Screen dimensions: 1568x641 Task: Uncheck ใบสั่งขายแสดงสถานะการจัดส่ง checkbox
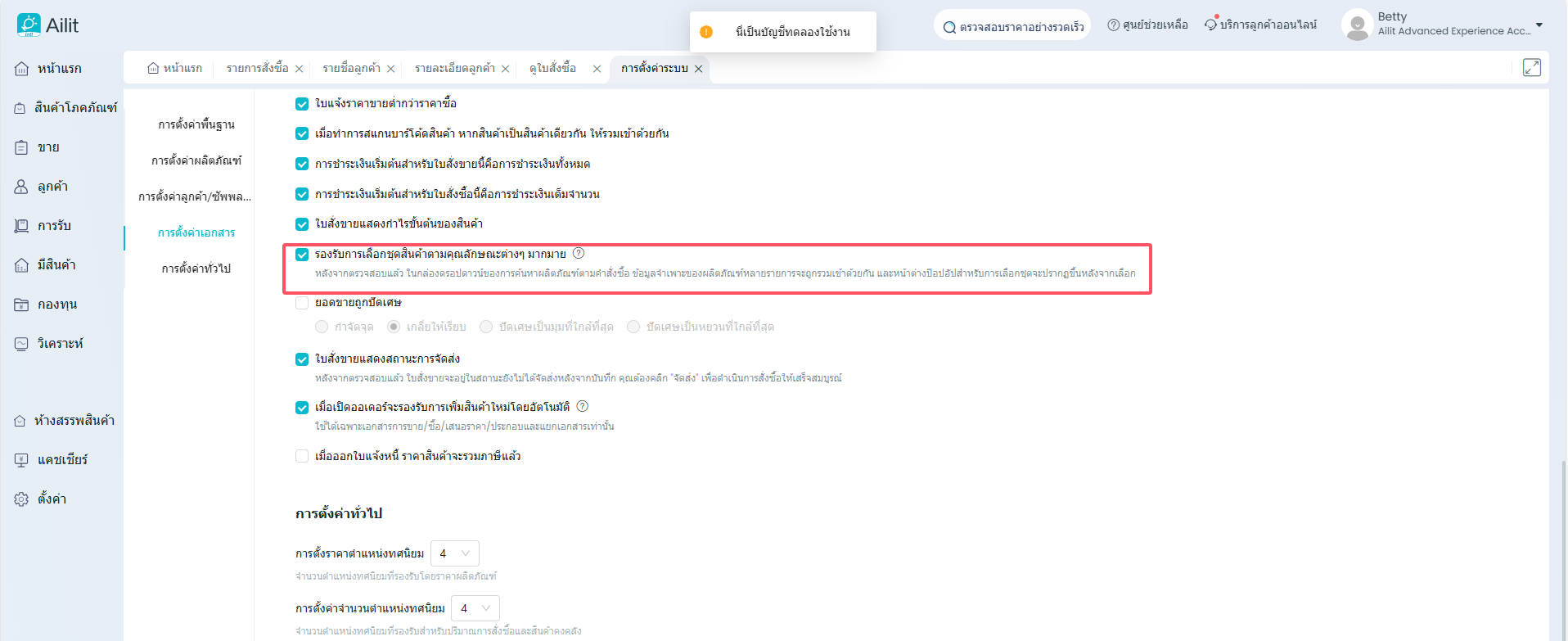pyautogui.click(x=302, y=359)
